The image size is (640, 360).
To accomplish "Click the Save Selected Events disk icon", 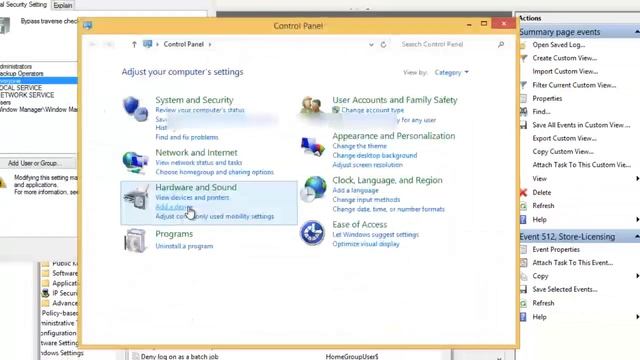I will 523,289.
